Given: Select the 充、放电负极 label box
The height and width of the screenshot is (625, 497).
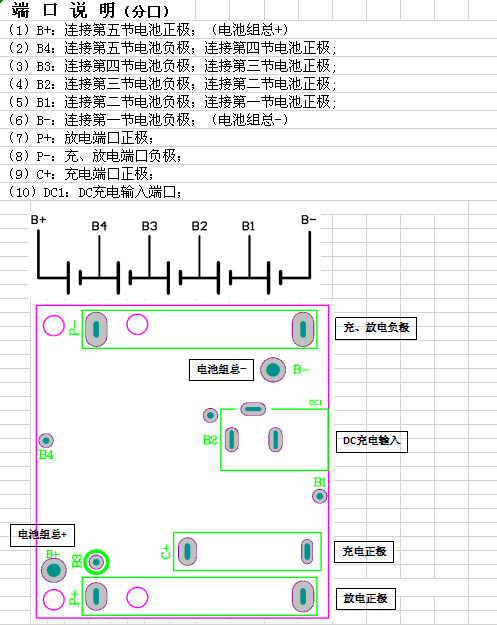Looking at the screenshot, I should coord(376,328).
